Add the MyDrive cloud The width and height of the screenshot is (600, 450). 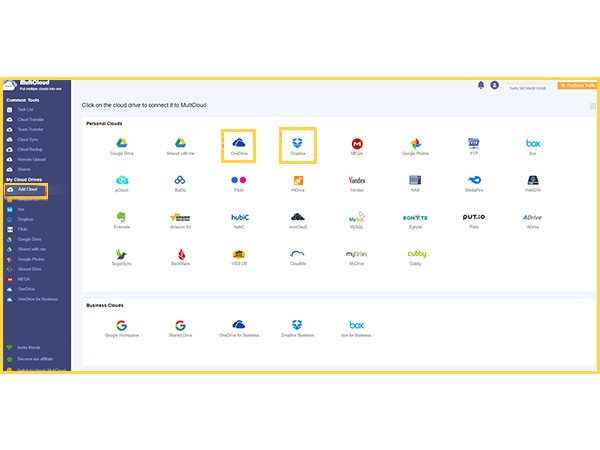coord(357,257)
